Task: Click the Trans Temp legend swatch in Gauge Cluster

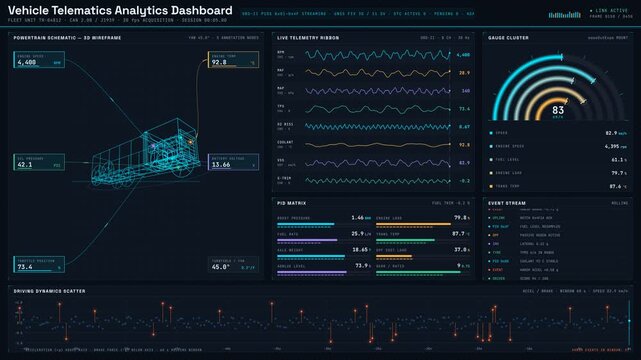Action: click(491, 186)
